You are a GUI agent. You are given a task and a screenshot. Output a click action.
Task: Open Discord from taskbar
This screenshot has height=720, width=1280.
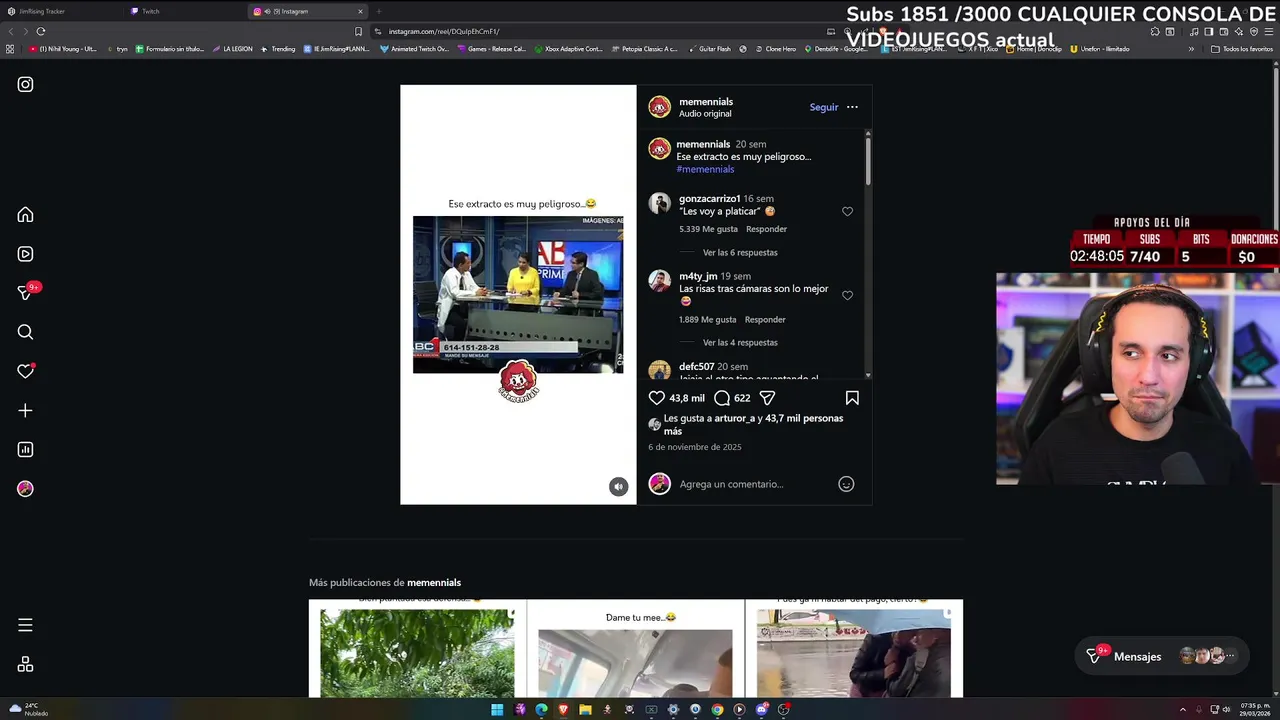[761, 710]
